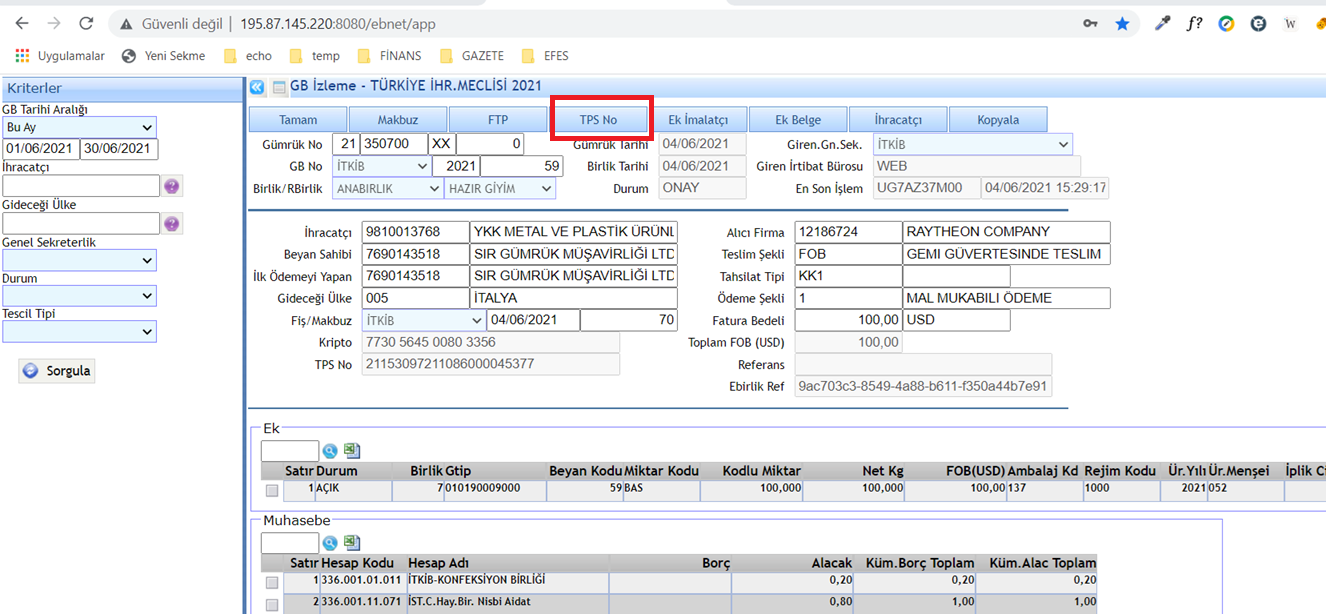Click the browser address bar URL
The image size is (1326, 614).
tap(338, 23)
